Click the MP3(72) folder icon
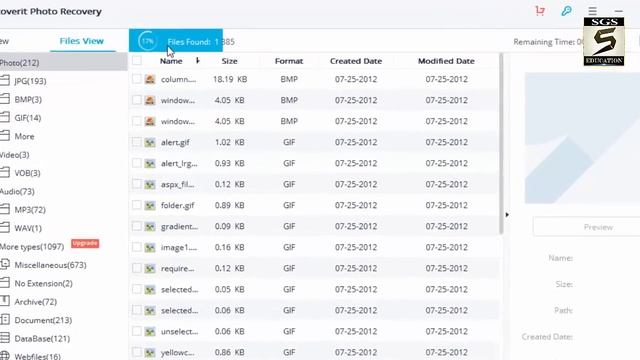Viewport: 640px width, 360px height. coord(4,209)
